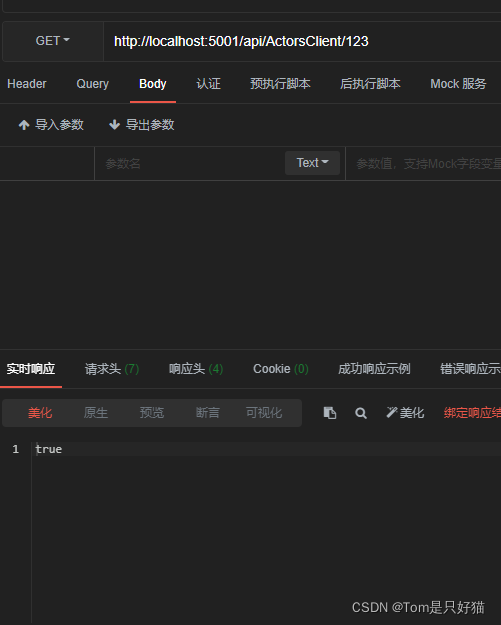The width and height of the screenshot is (501, 625).
Task: Switch to the Query tab
Action: tap(92, 84)
